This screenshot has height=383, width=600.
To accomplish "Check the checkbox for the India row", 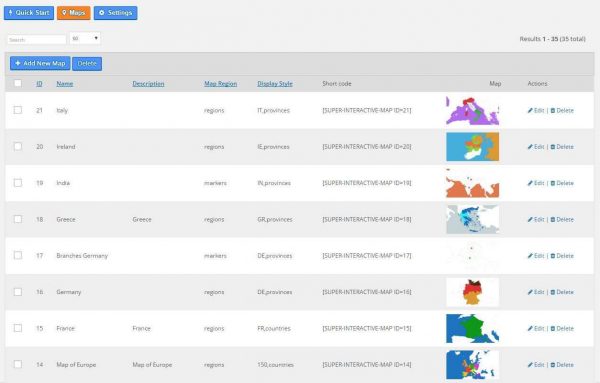I will 18,183.
